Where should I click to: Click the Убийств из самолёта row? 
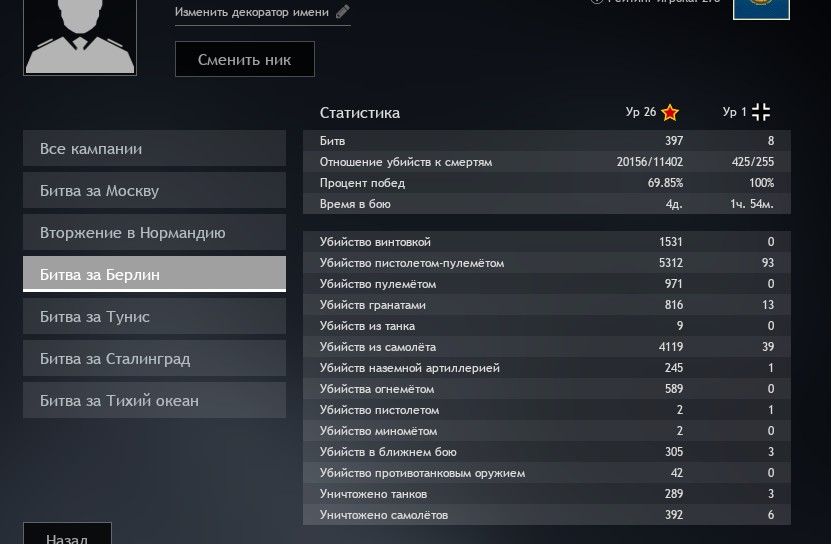pos(546,347)
